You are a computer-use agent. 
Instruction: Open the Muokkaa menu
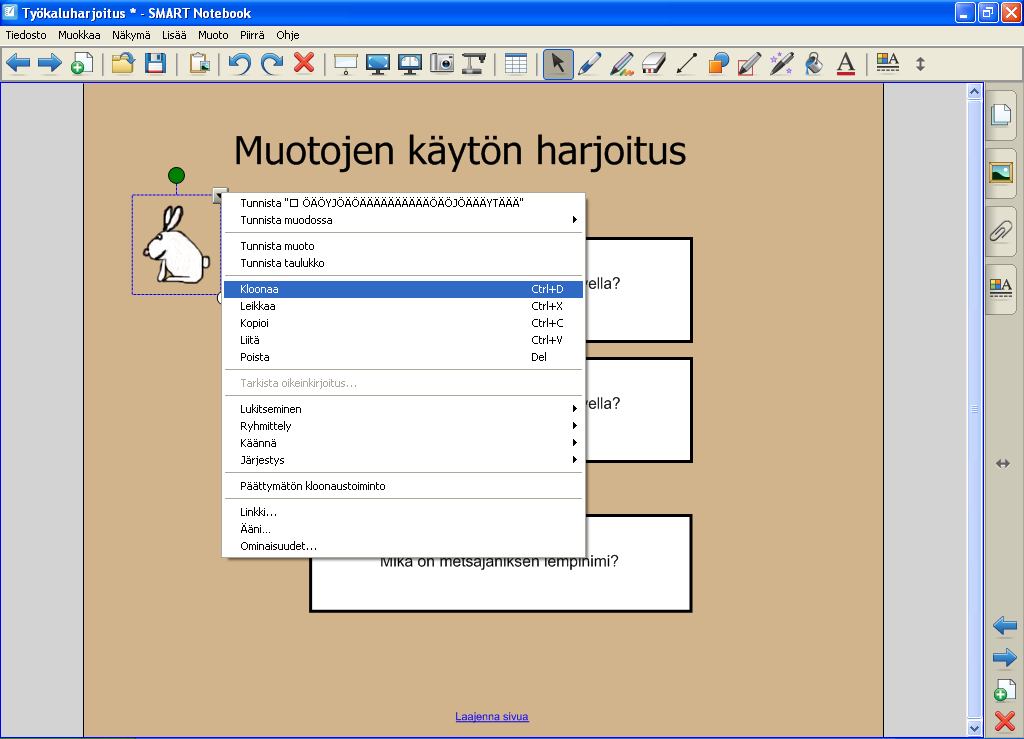pyautogui.click(x=79, y=35)
